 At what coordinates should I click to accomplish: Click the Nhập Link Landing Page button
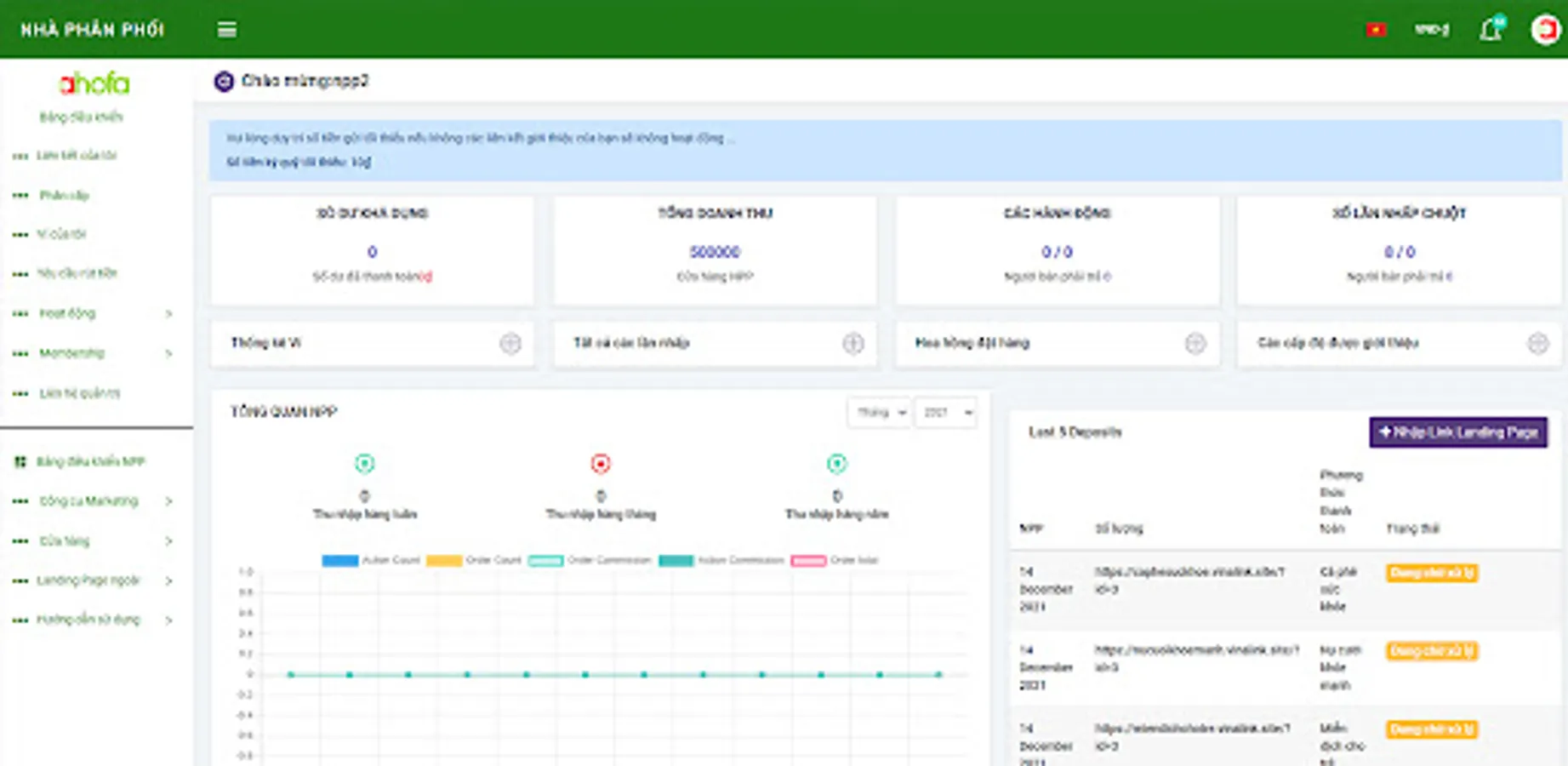(1458, 432)
